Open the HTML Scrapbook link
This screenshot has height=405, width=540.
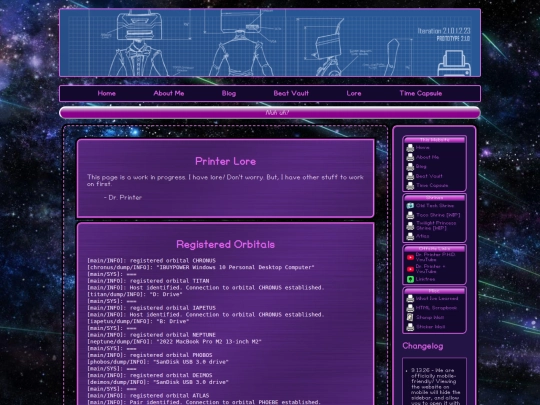pyautogui.click(x=436, y=308)
